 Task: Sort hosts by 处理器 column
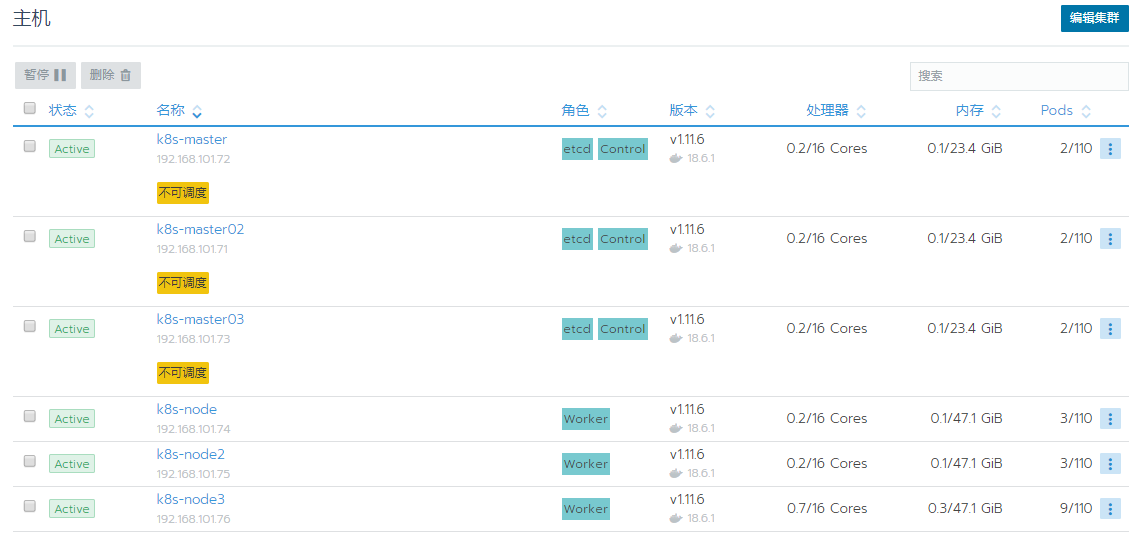click(836, 111)
